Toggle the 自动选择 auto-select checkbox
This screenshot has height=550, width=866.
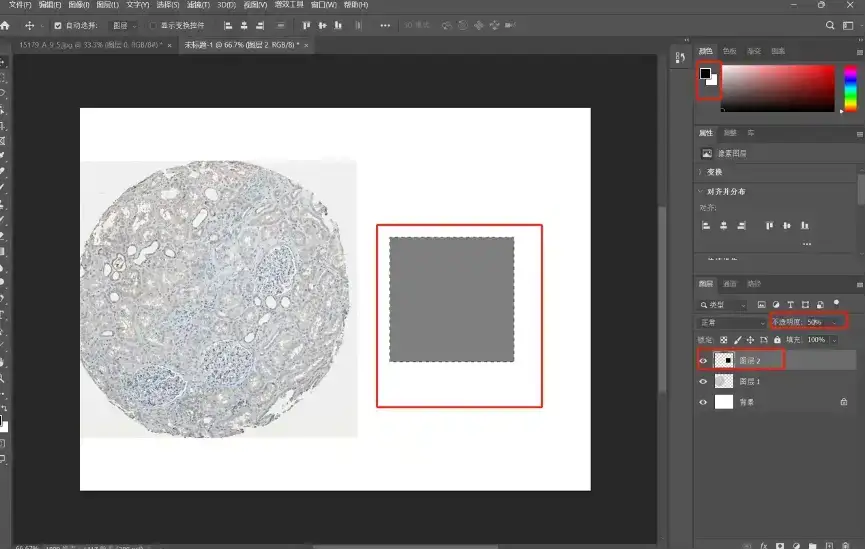click(x=57, y=25)
